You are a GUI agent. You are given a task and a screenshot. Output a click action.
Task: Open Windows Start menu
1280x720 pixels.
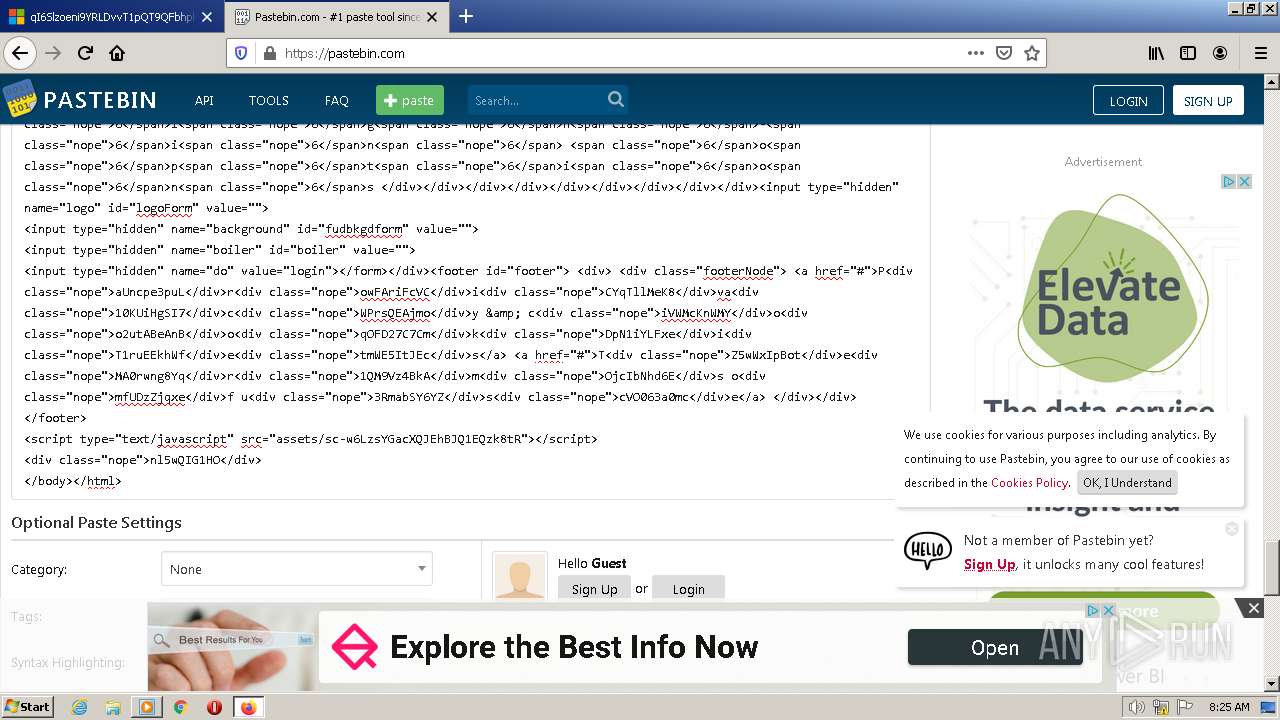(x=28, y=707)
